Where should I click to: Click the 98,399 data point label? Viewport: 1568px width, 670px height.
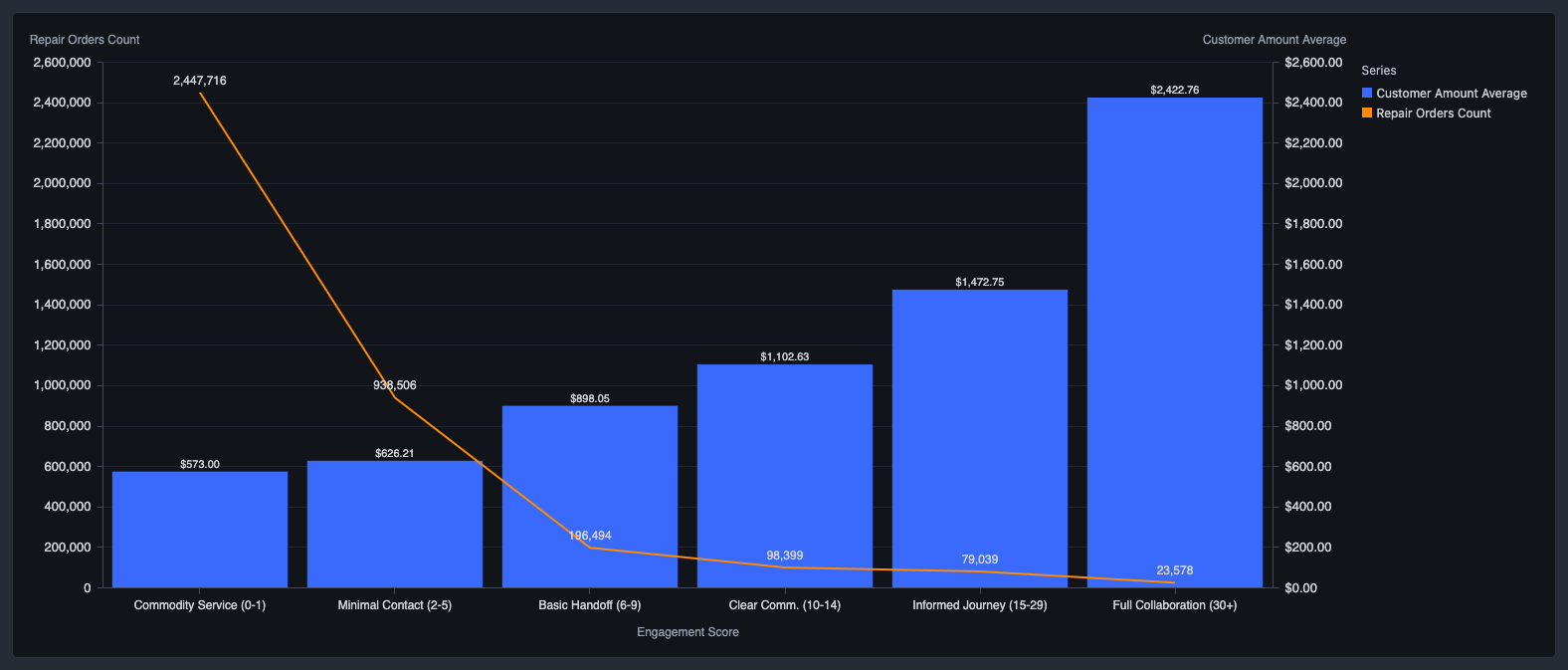(785, 556)
